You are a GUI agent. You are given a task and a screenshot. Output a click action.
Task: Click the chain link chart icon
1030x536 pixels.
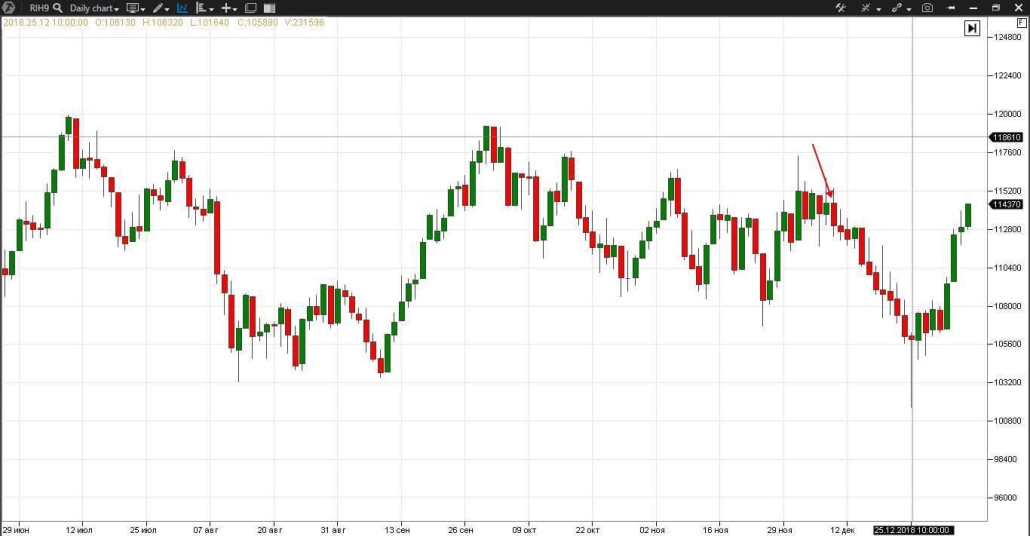[x=897, y=8]
